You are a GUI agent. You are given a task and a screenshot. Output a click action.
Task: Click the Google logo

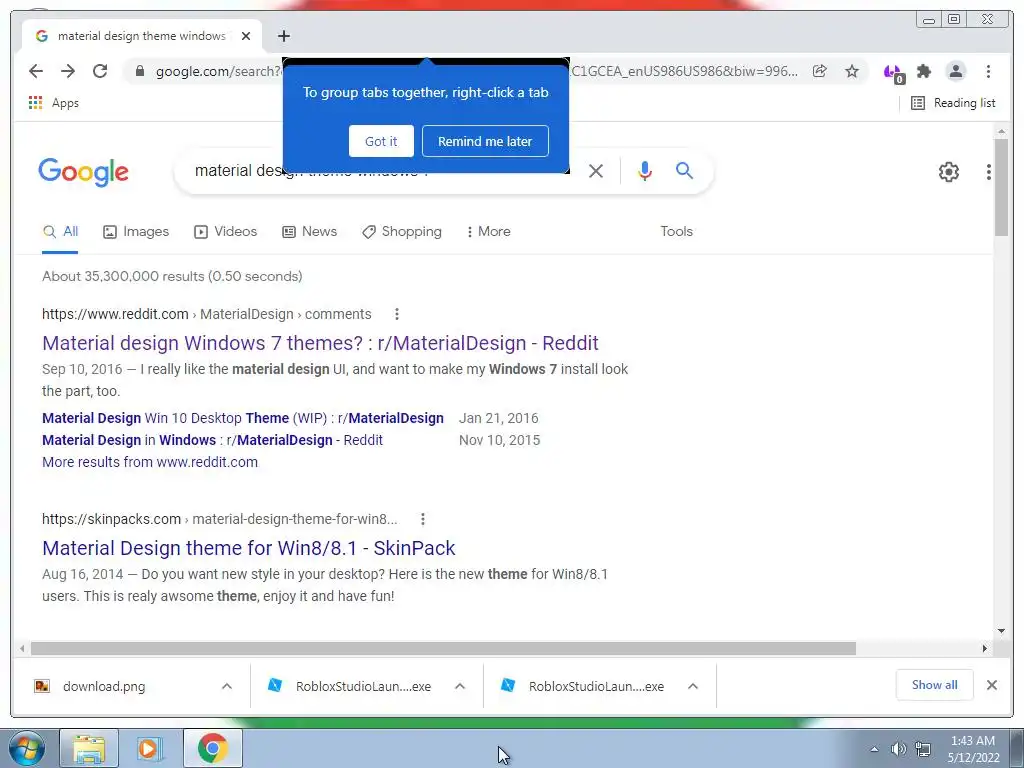point(84,172)
